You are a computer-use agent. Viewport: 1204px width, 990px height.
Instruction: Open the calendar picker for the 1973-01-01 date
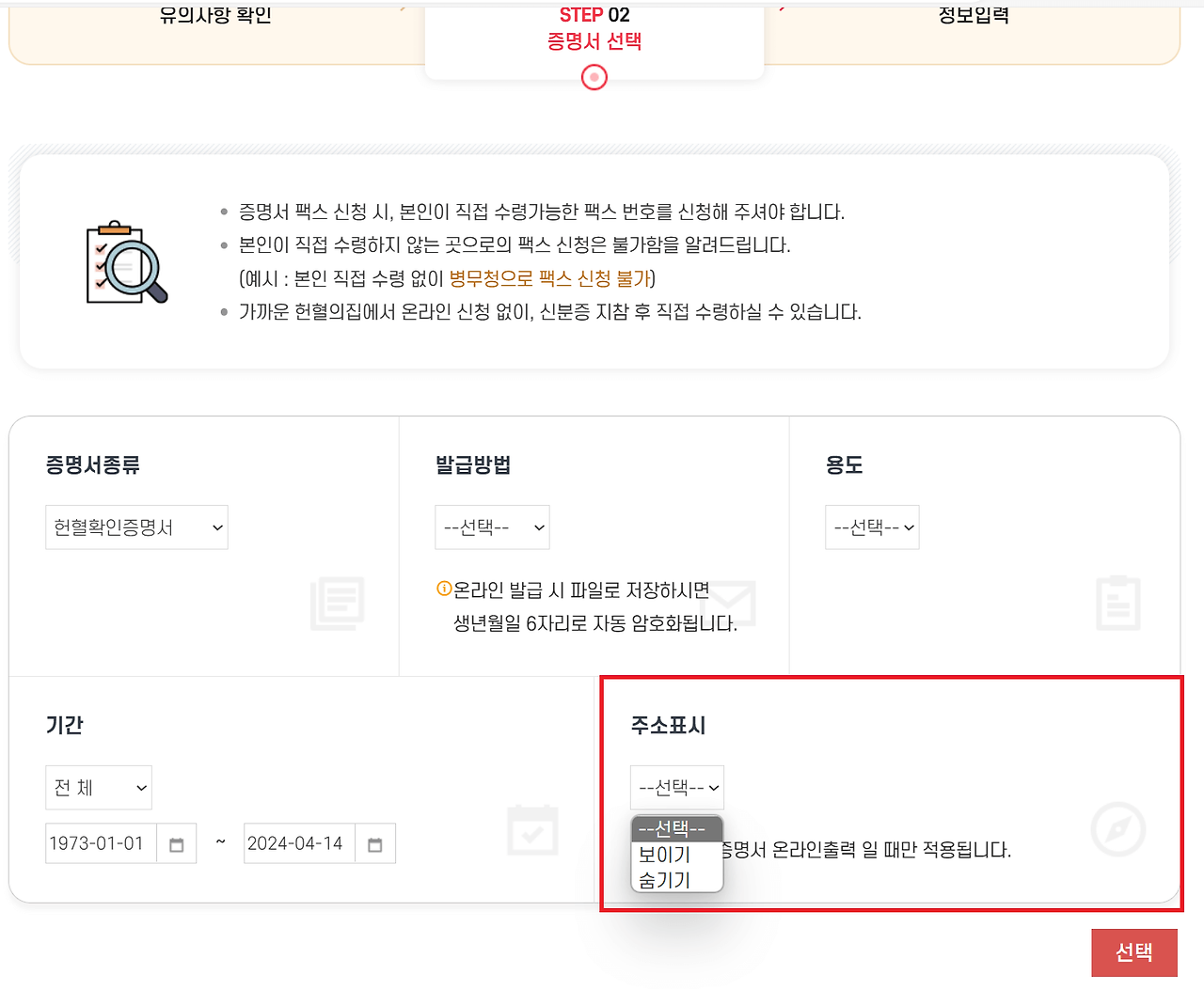[x=176, y=843]
